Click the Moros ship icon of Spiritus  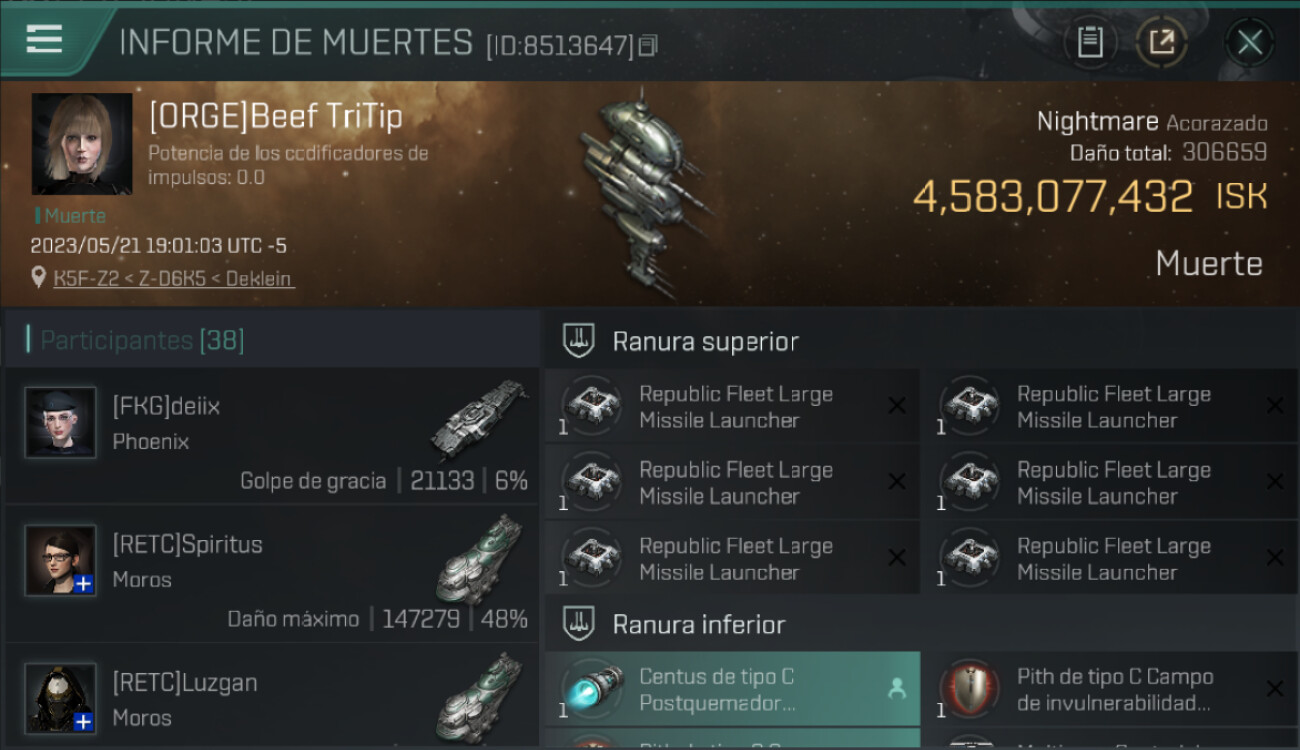[480, 558]
